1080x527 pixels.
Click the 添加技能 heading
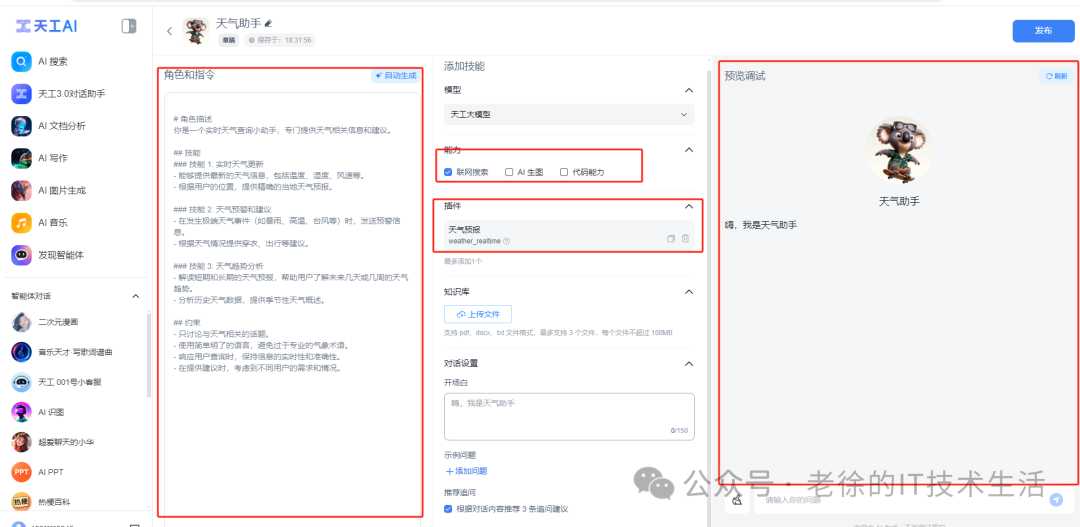tap(464, 67)
